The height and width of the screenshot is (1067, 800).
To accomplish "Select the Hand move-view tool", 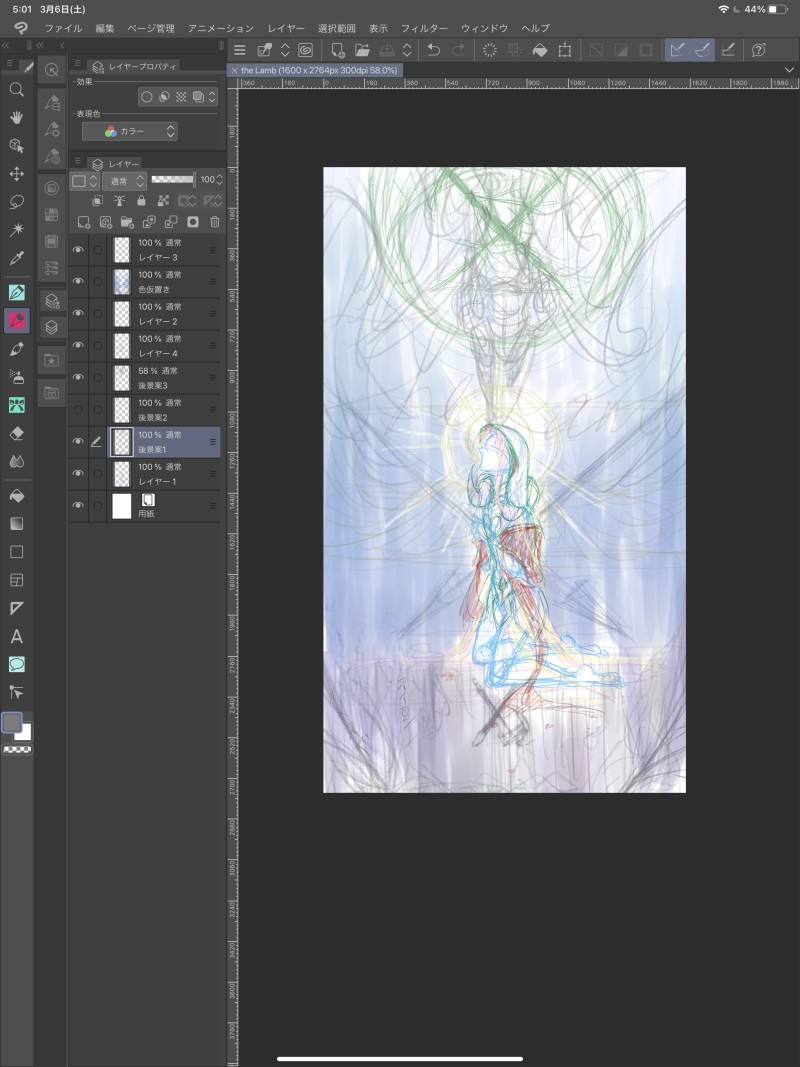I will click(x=16, y=118).
